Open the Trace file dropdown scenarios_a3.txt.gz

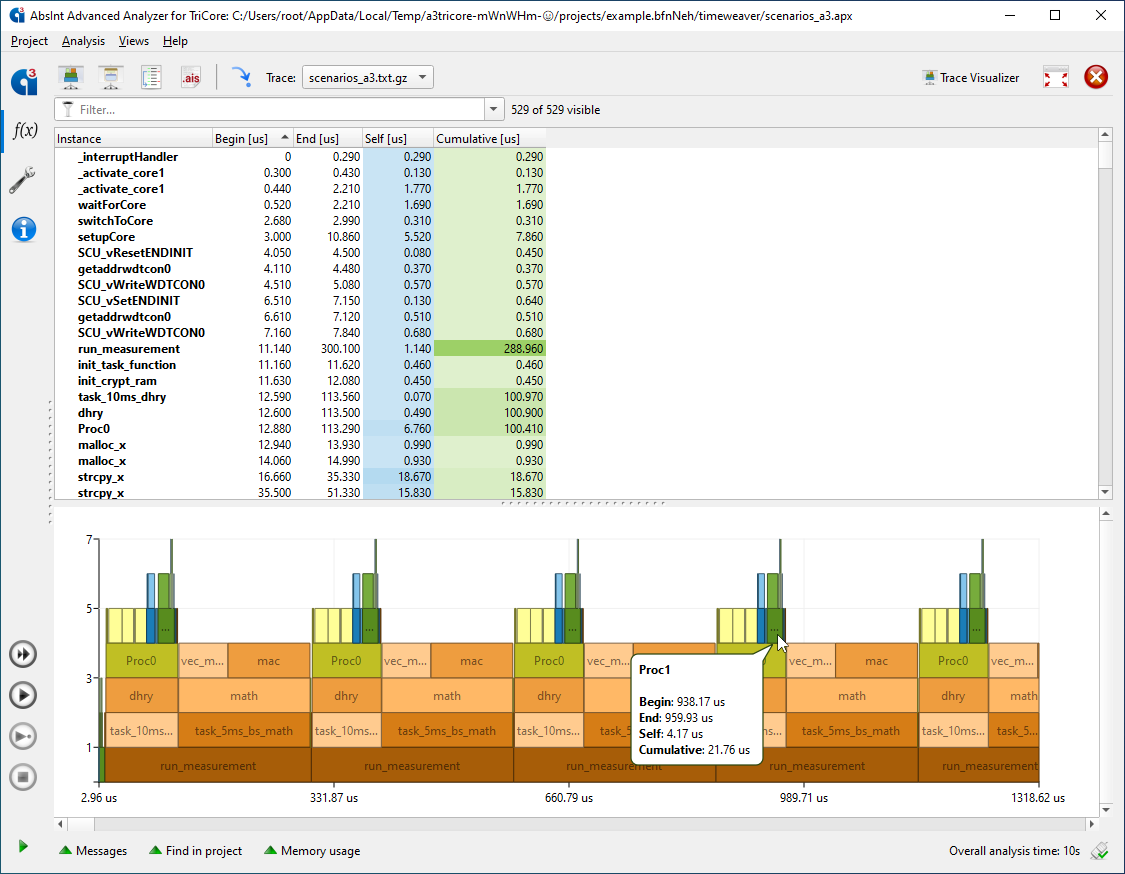367,77
